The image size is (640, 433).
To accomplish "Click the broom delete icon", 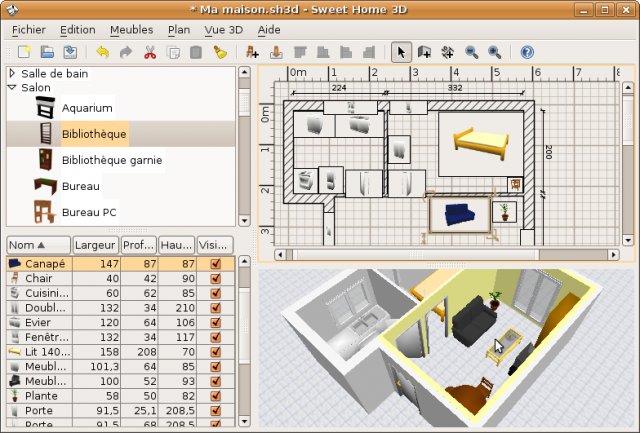I will click(220, 52).
